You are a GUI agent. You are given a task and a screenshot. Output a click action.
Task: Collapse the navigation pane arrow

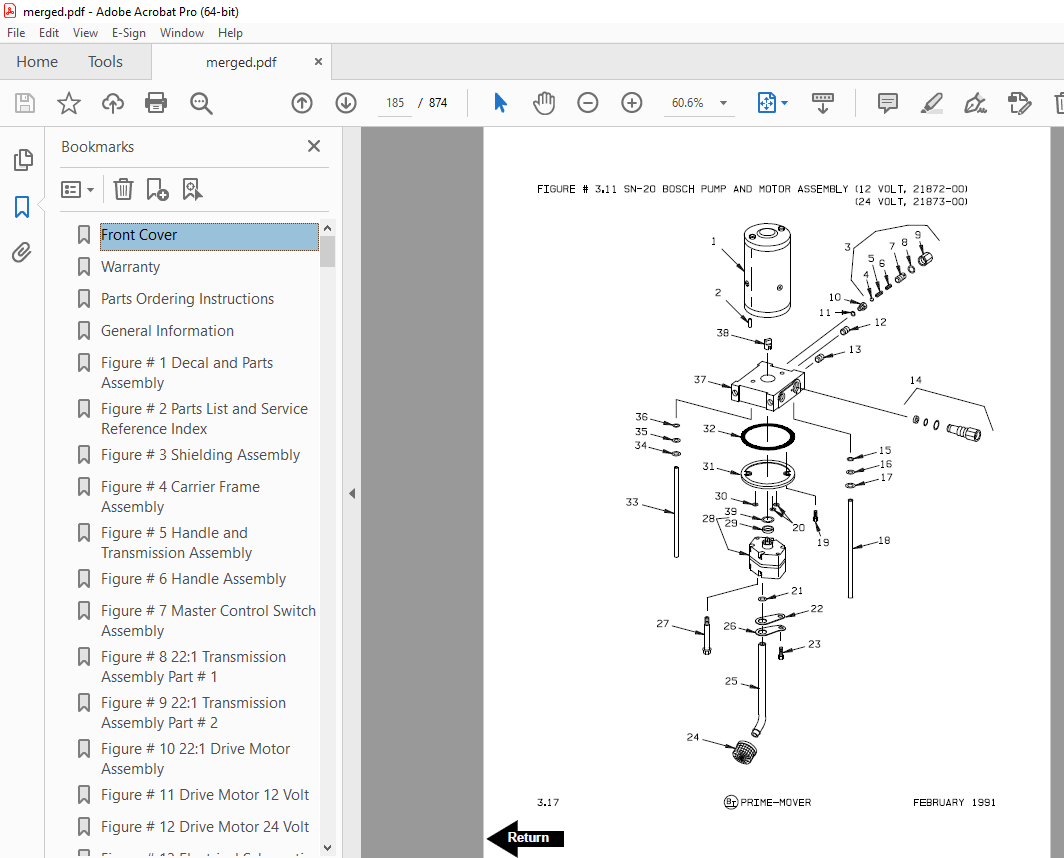point(352,493)
